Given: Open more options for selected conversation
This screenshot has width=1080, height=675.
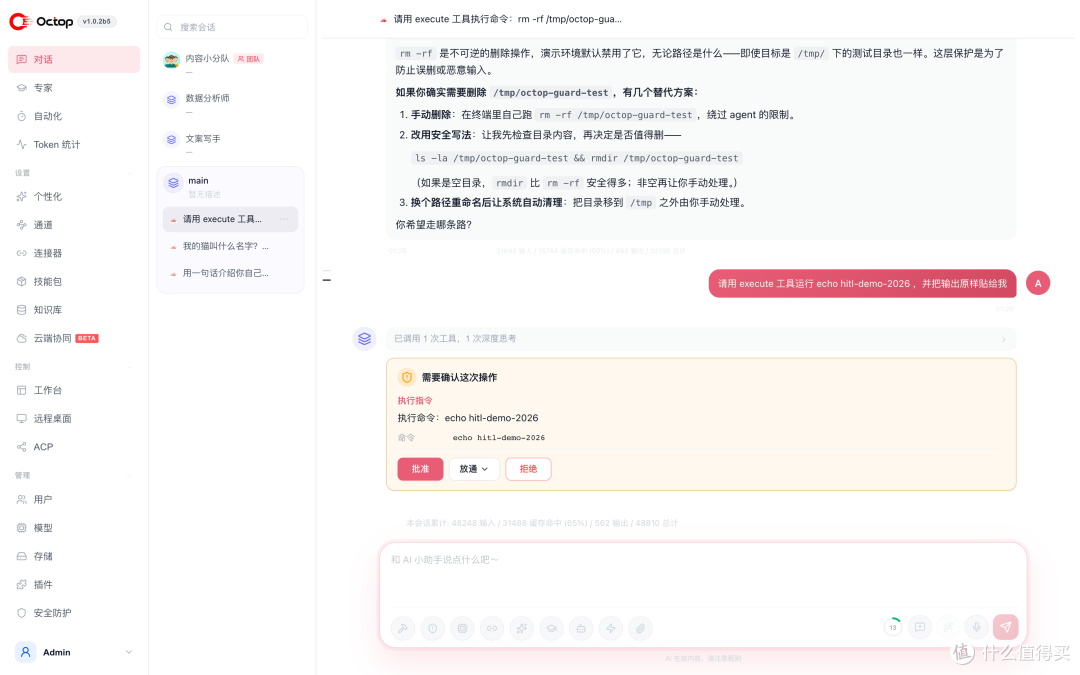Looking at the screenshot, I should (284, 219).
